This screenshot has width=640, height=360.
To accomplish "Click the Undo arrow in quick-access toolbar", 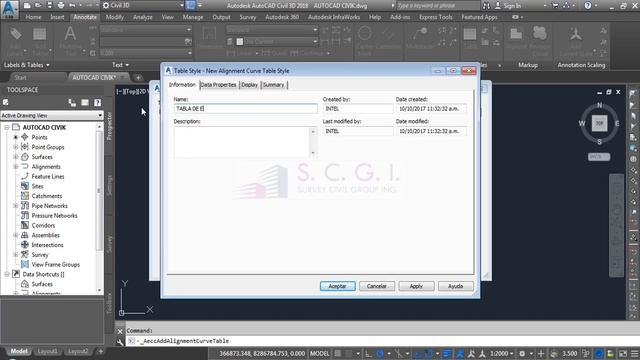I will pyautogui.click(x=72, y=6).
